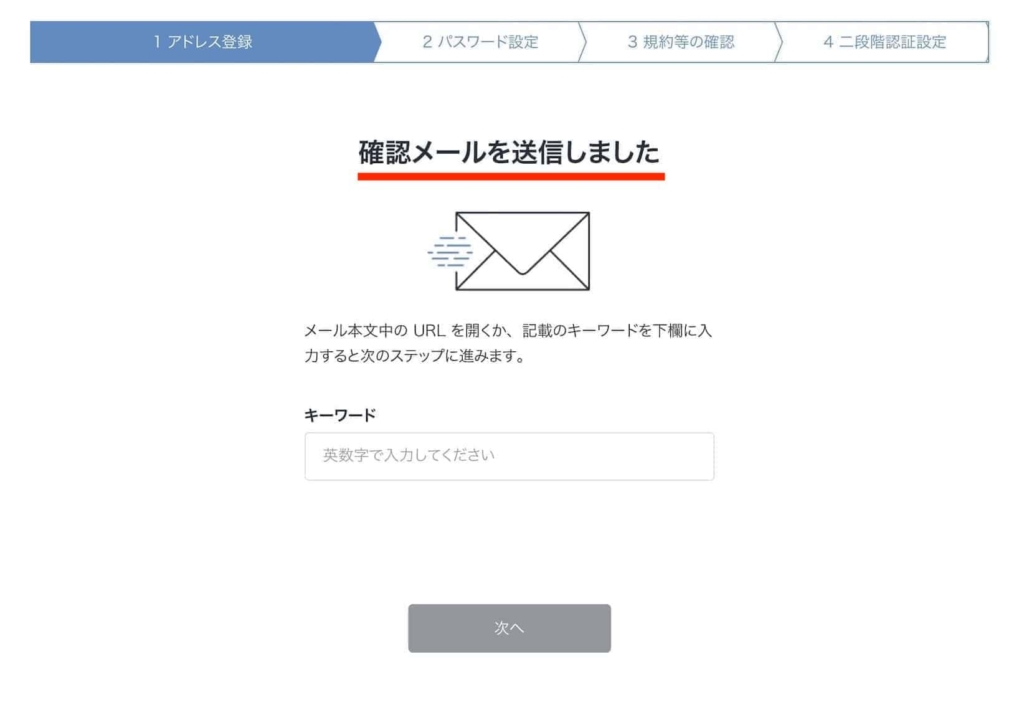Click the number 4 in the last step

pyautogui.click(x=828, y=42)
